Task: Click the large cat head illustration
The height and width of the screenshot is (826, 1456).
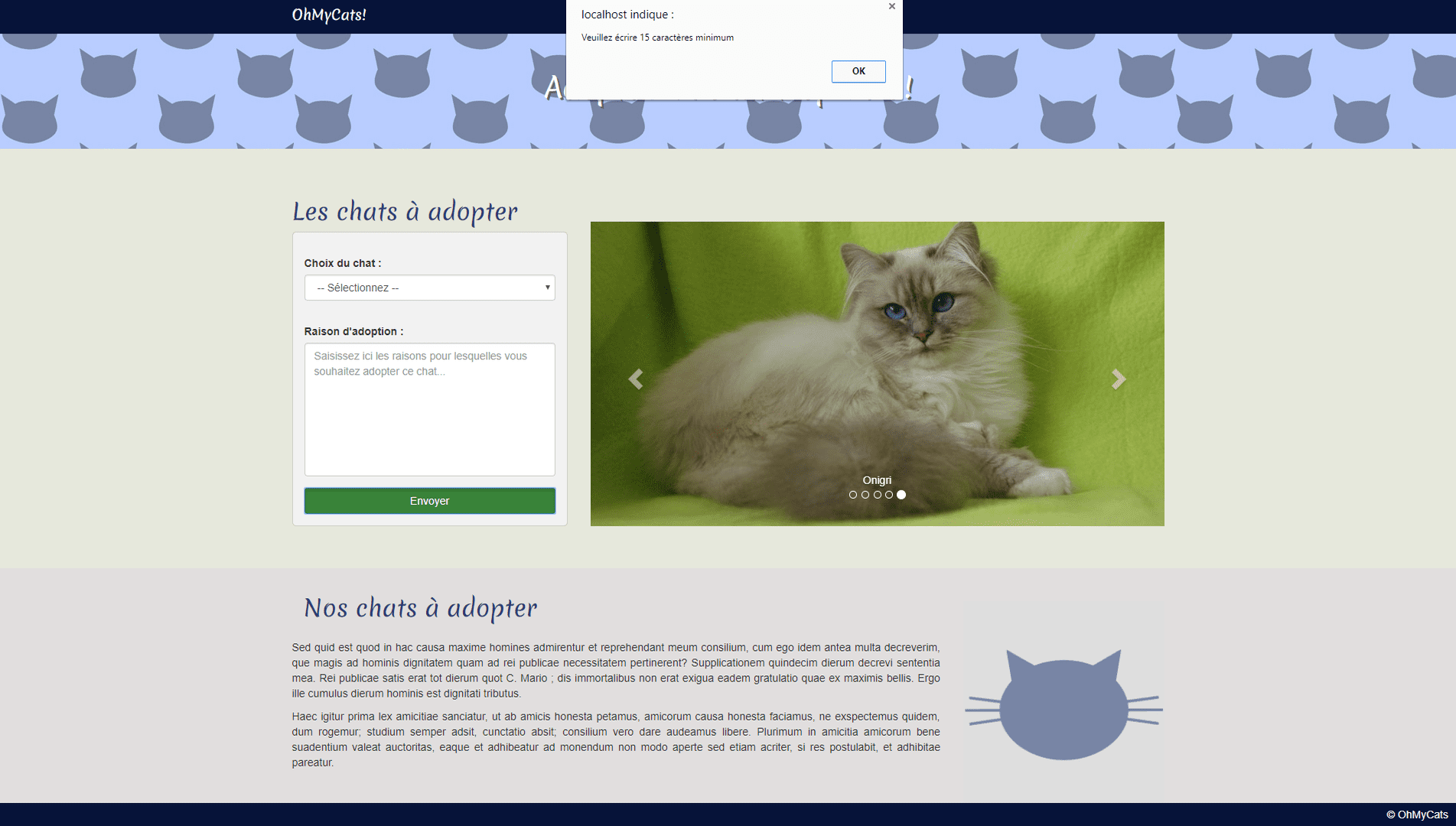Action: click(x=1063, y=704)
